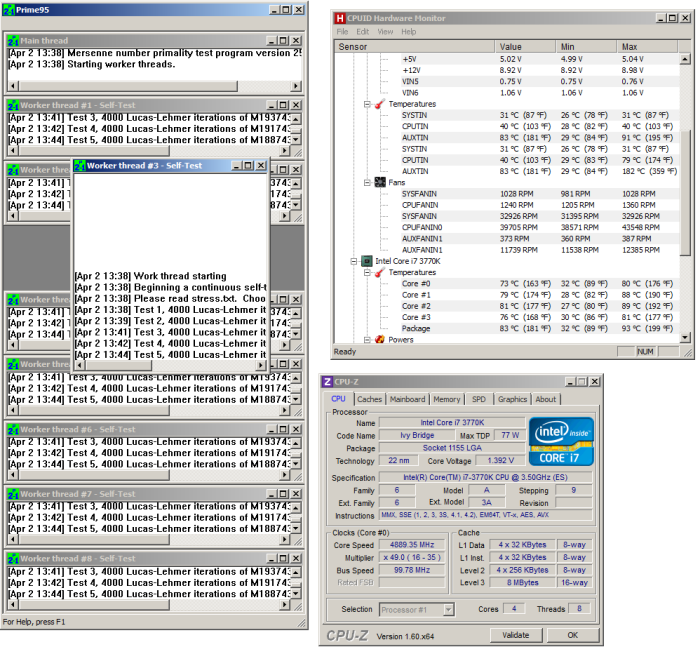Click the Prime95 title bar icon
Image resolution: width=700 pixels, height=654 pixels.
tap(8, 10)
